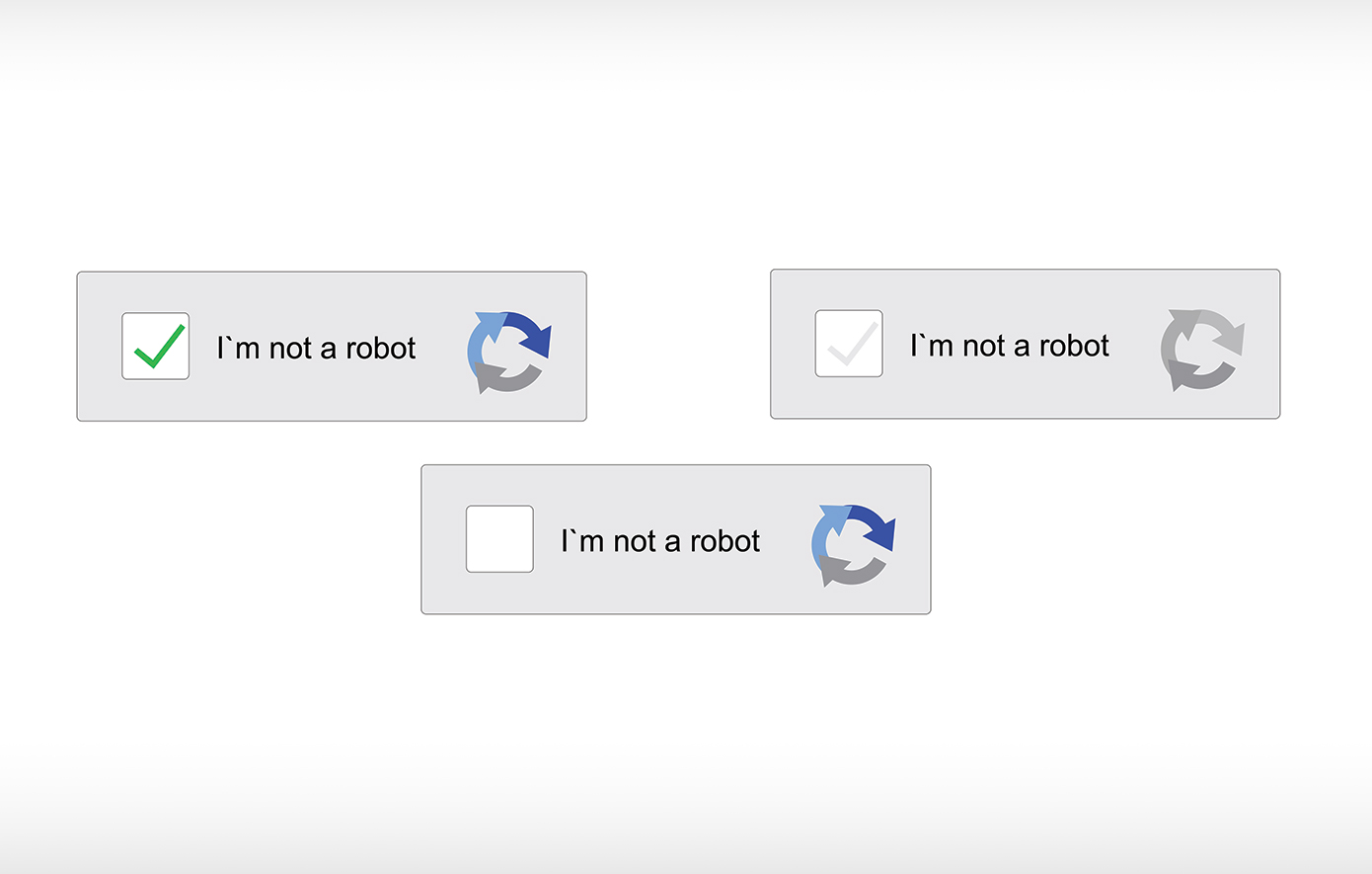Image resolution: width=1372 pixels, height=874 pixels.
Task: Click the darkest gray arrow in the disabled widget's logo
Action: [1199, 375]
